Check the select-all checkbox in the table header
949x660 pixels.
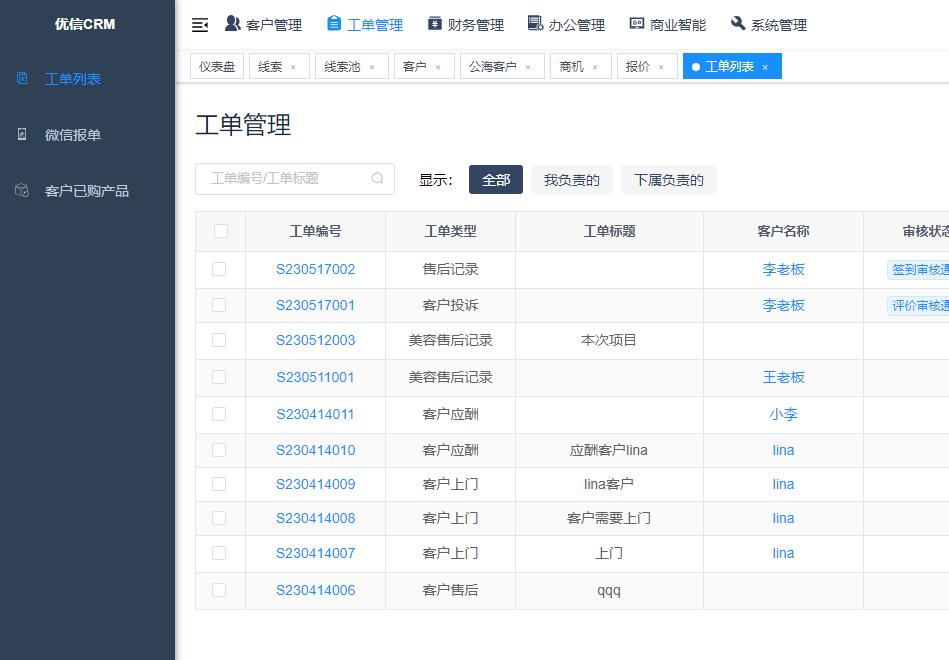(219, 231)
